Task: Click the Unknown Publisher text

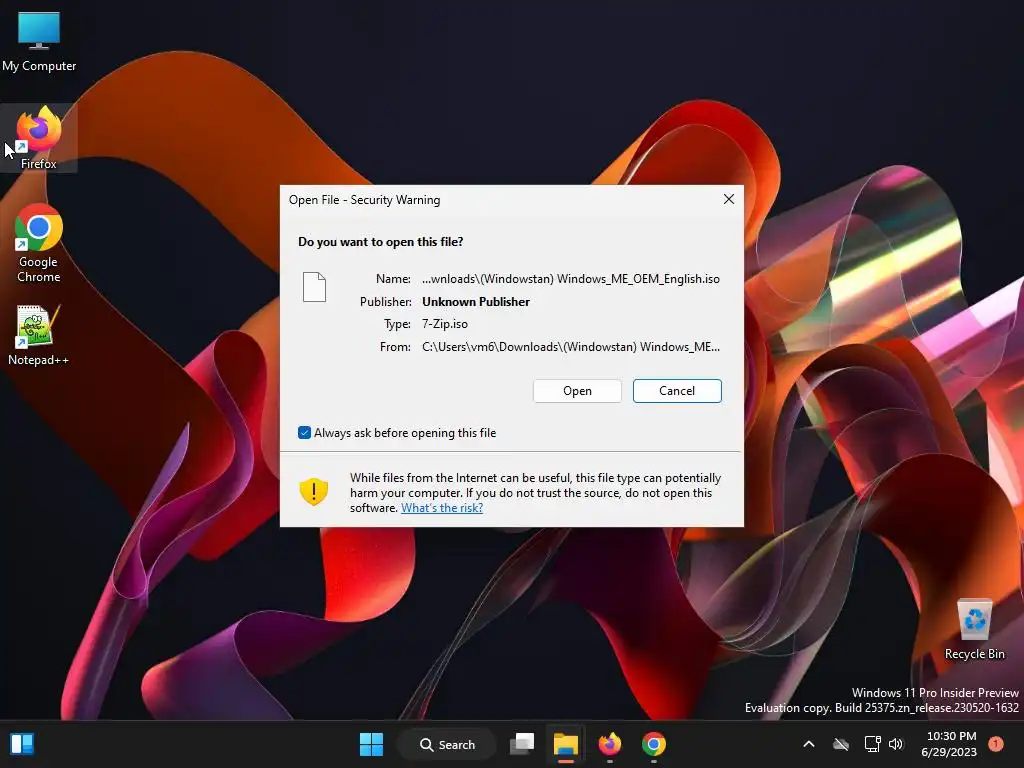Action: [476, 302]
